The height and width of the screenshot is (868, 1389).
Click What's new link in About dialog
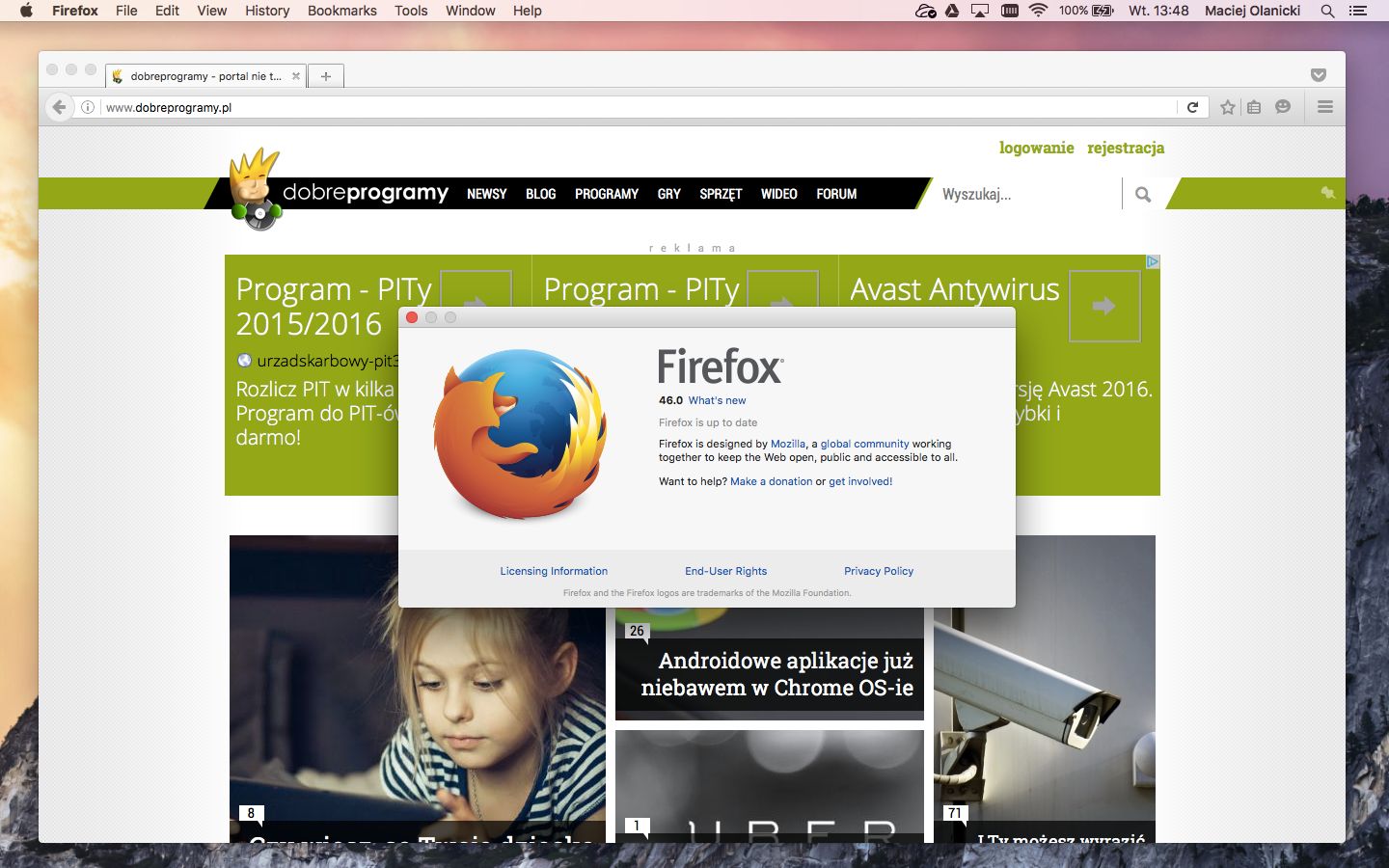tap(717, 400)
